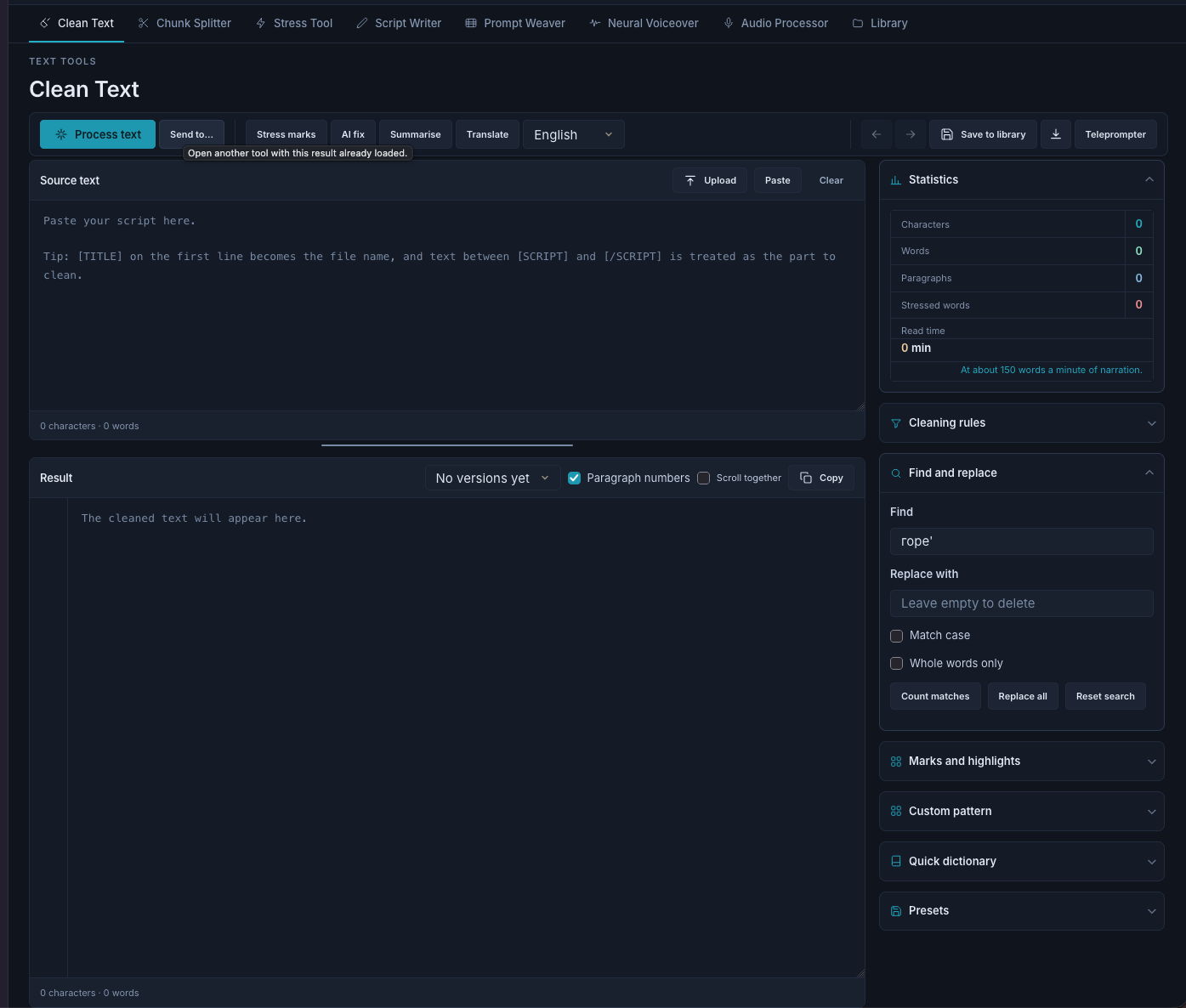Collapse the Statistics panel chevron
Screen dimensions: 1186x1008
[1149, 179]
